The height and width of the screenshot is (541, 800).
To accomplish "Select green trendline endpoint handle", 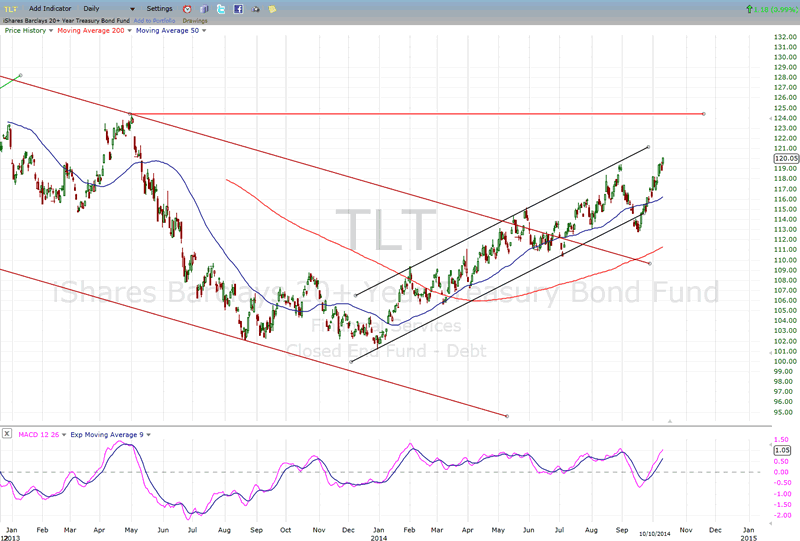I will [20, 76].
